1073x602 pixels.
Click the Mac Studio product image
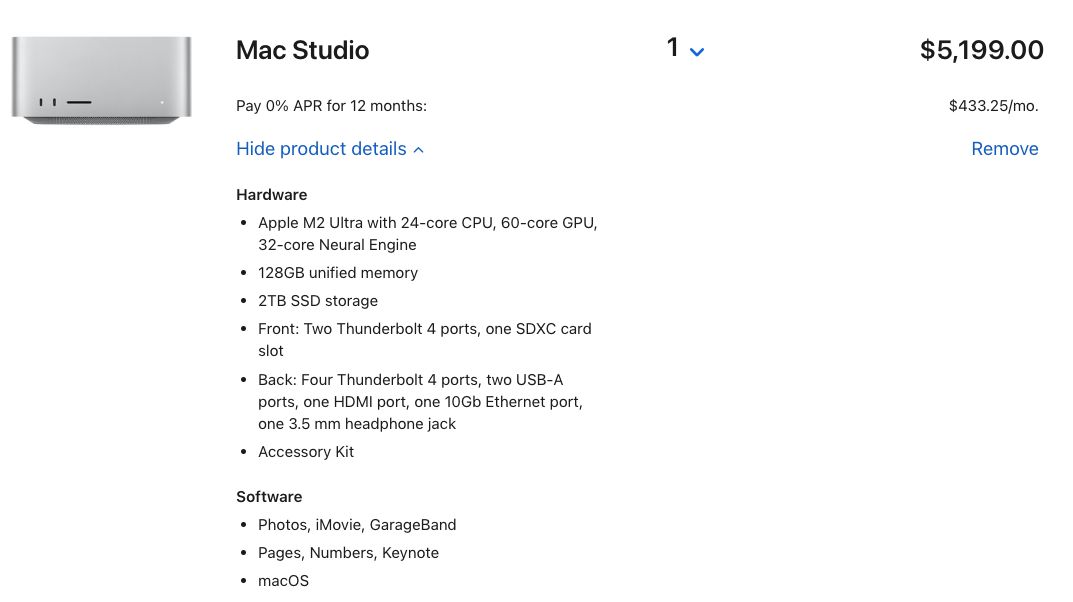101,80
